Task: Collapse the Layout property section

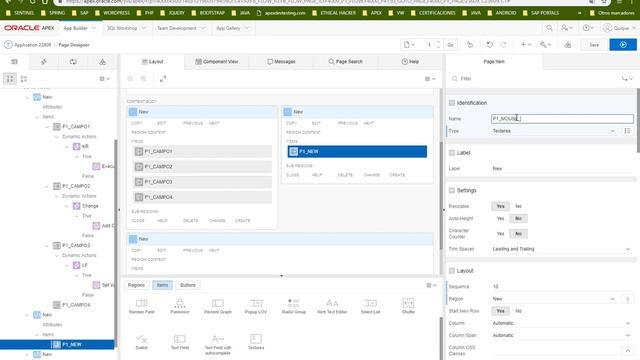Action: click(x=452, y=271)
